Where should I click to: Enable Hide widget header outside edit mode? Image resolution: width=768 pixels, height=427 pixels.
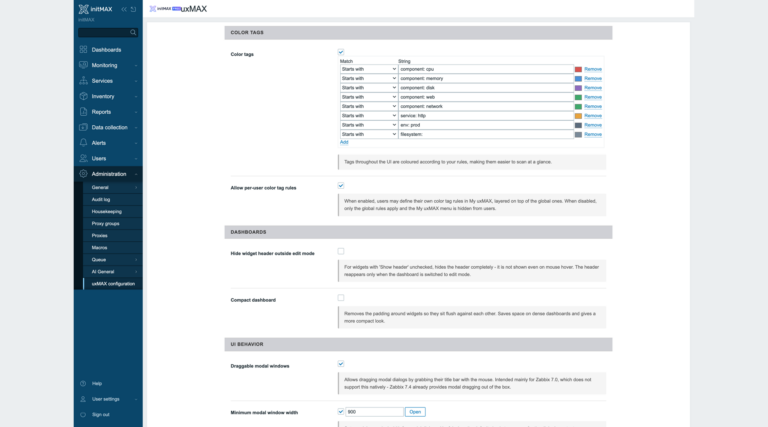pyautogui.click(x=341, y=251)
